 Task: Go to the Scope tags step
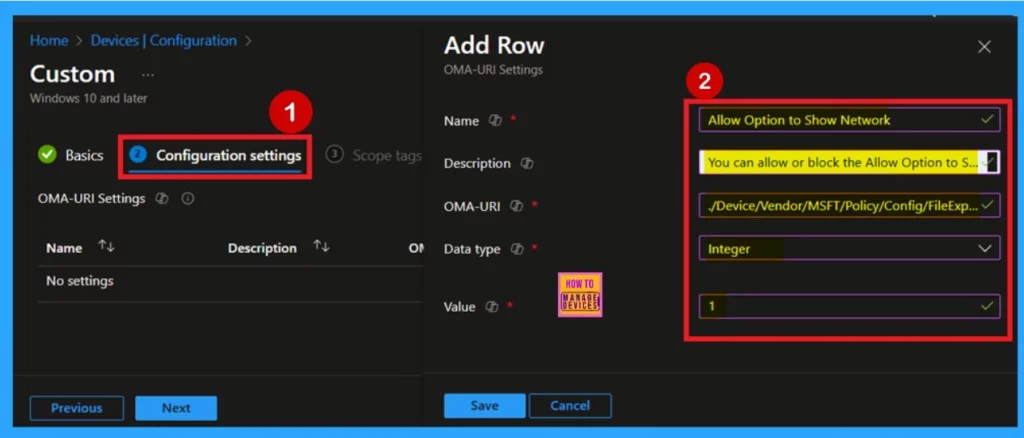click(374, 155)
